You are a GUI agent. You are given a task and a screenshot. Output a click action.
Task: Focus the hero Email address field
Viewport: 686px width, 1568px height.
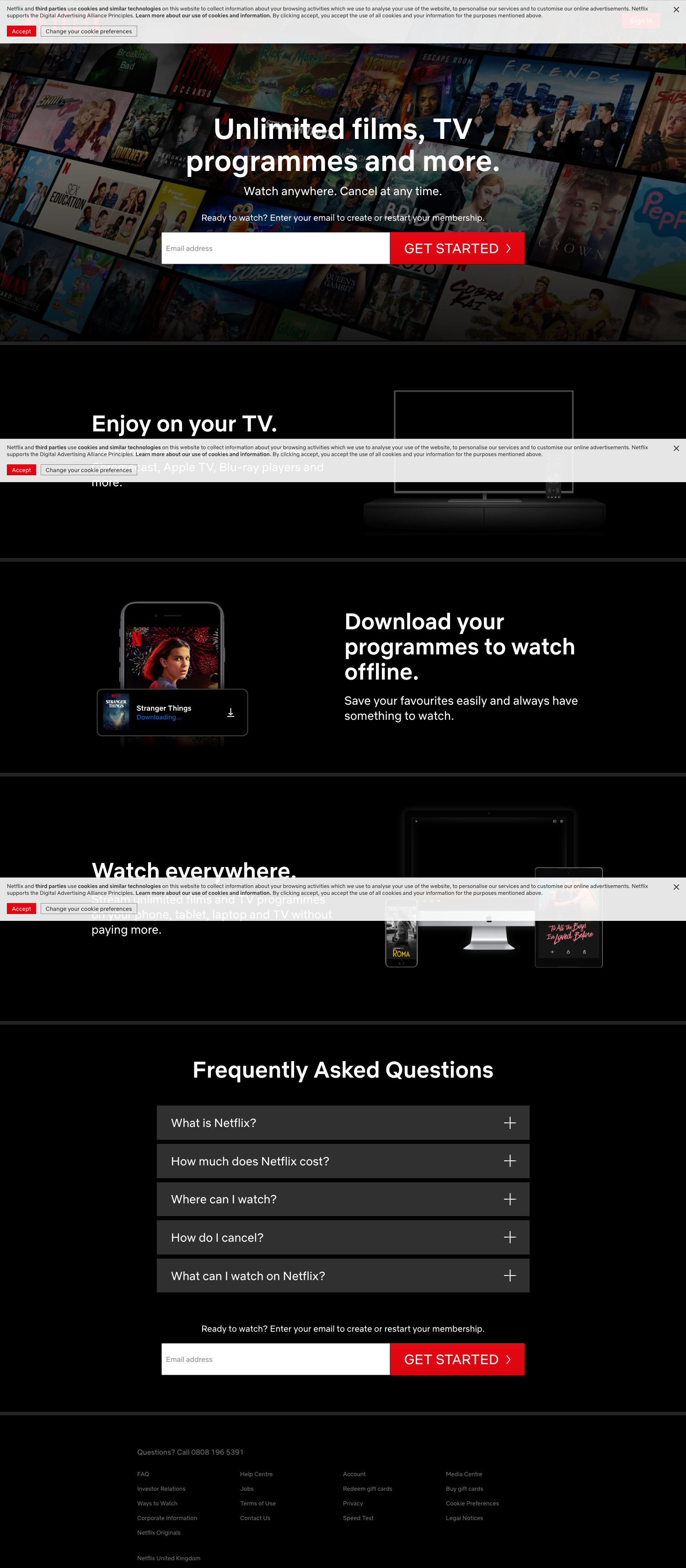coord(275,248)
